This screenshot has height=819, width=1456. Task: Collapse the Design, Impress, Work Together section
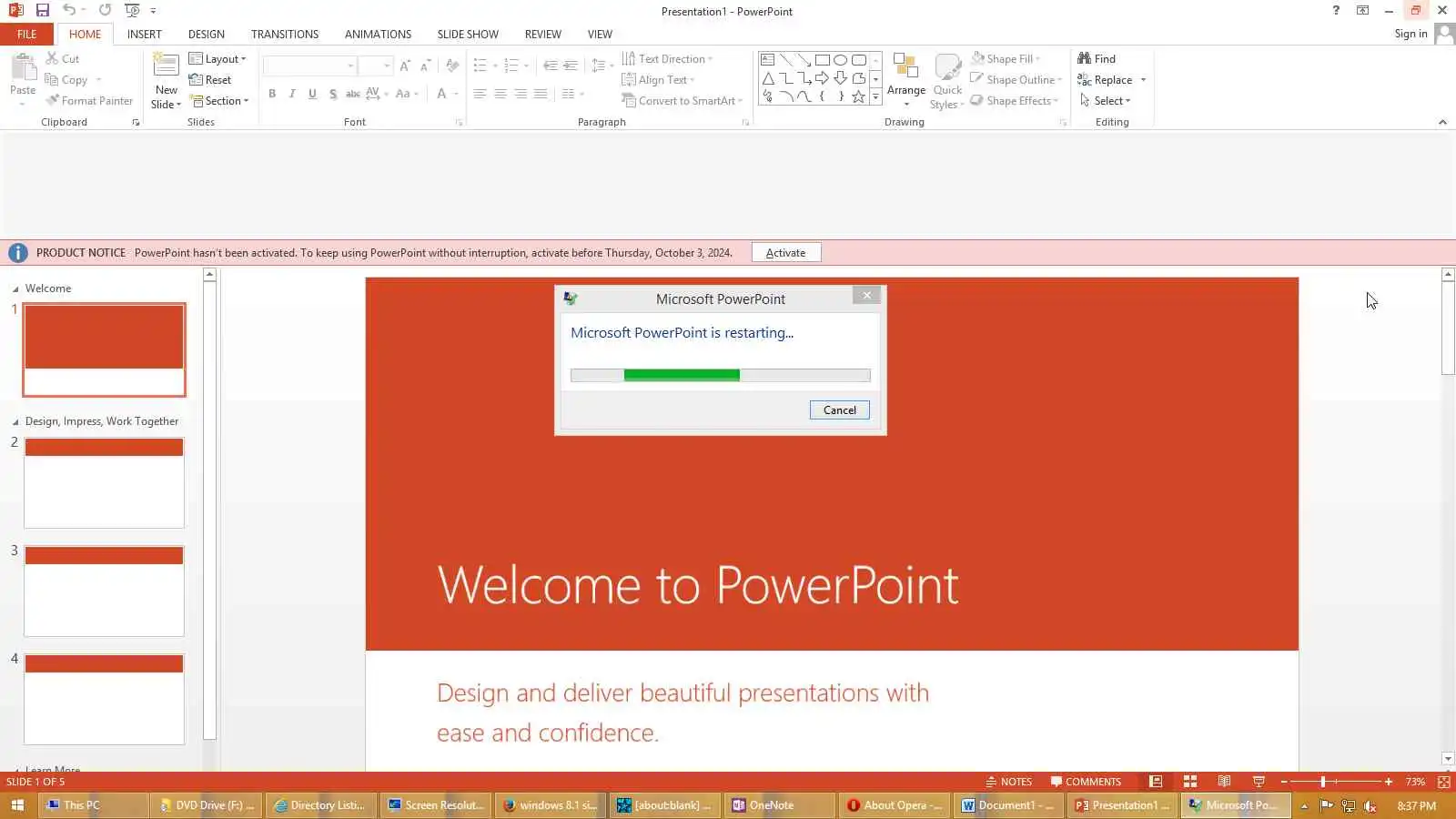[x=15, y=422]
